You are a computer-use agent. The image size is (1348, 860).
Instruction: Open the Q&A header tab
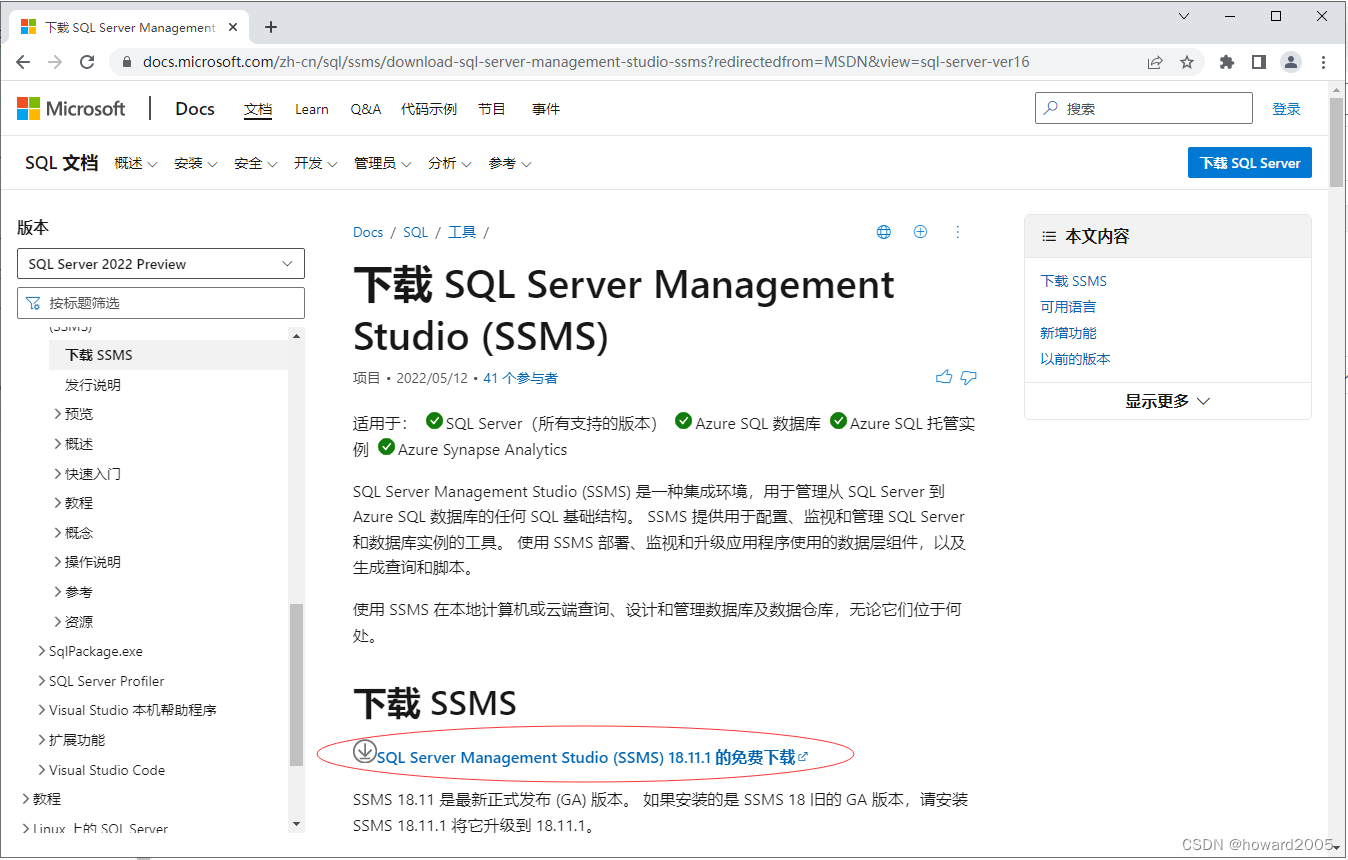point(366,109)
